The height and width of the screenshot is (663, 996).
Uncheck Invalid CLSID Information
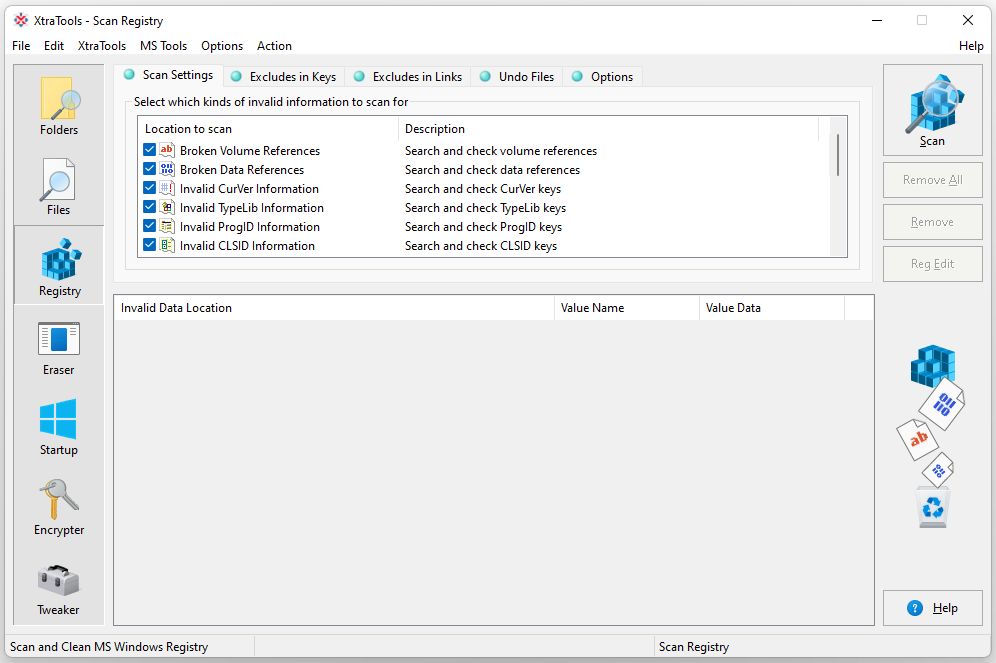click(149, 245)
